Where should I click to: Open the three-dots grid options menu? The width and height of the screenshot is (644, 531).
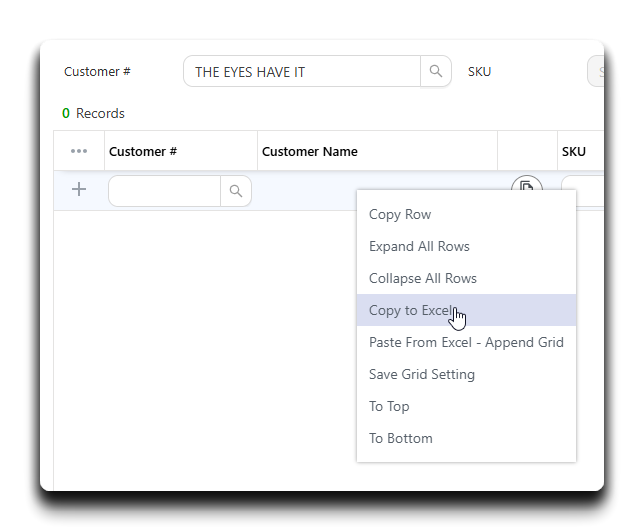click(x=79, y=151)
